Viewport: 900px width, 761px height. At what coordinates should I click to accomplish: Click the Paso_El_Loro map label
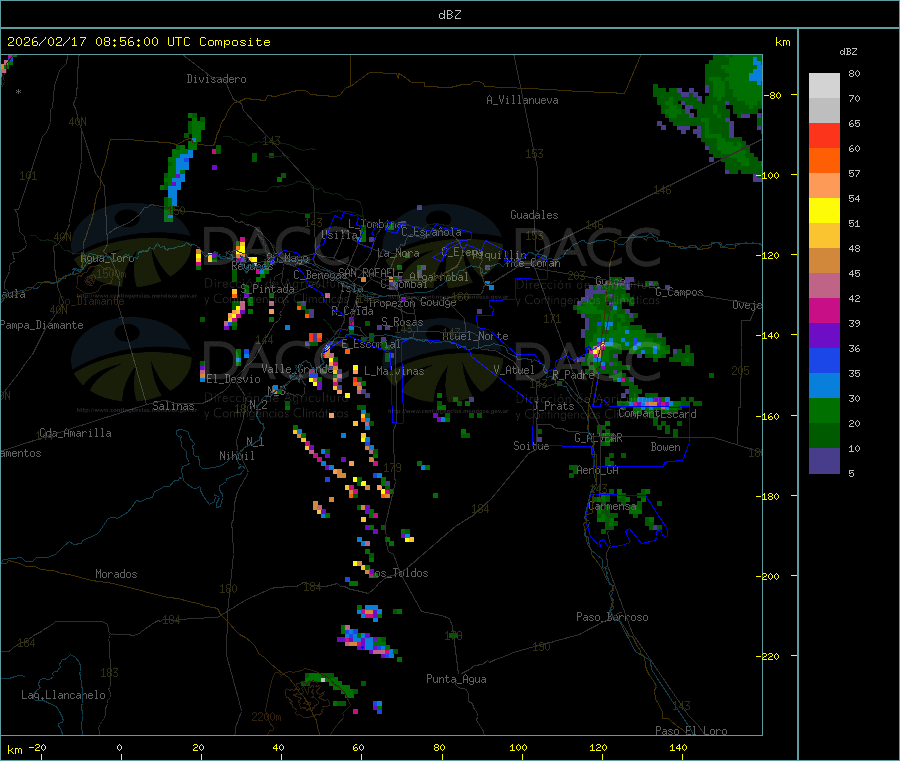pyautogui.click(x=691, y=731)
